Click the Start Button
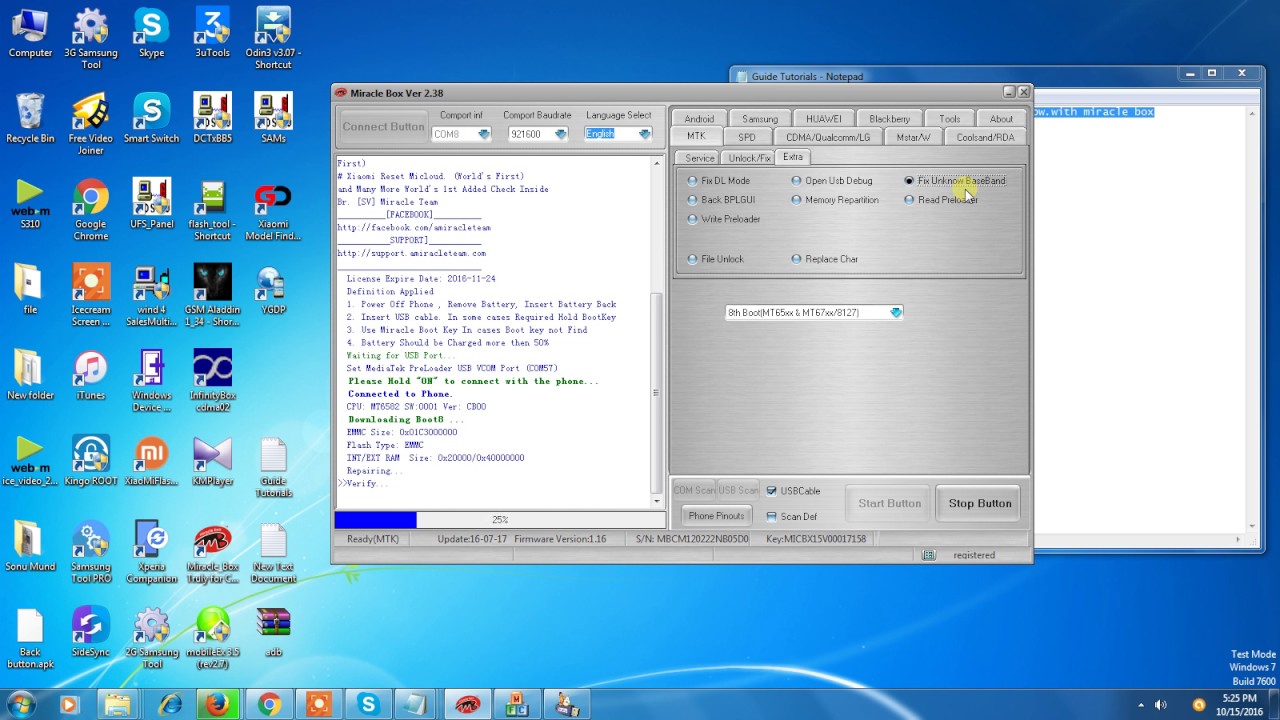The height and width of the screenshot is (720, 1280). (890, 503)
